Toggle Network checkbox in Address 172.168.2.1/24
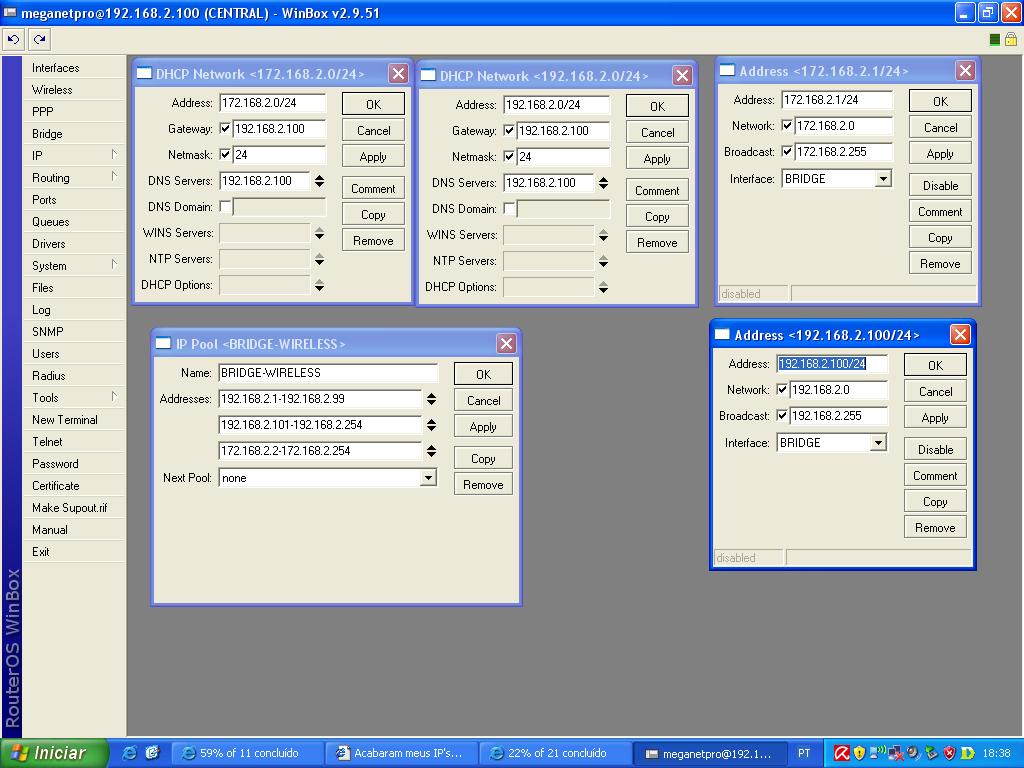The width and height of the screenshot is (1024, 768). tap(787, 126)
